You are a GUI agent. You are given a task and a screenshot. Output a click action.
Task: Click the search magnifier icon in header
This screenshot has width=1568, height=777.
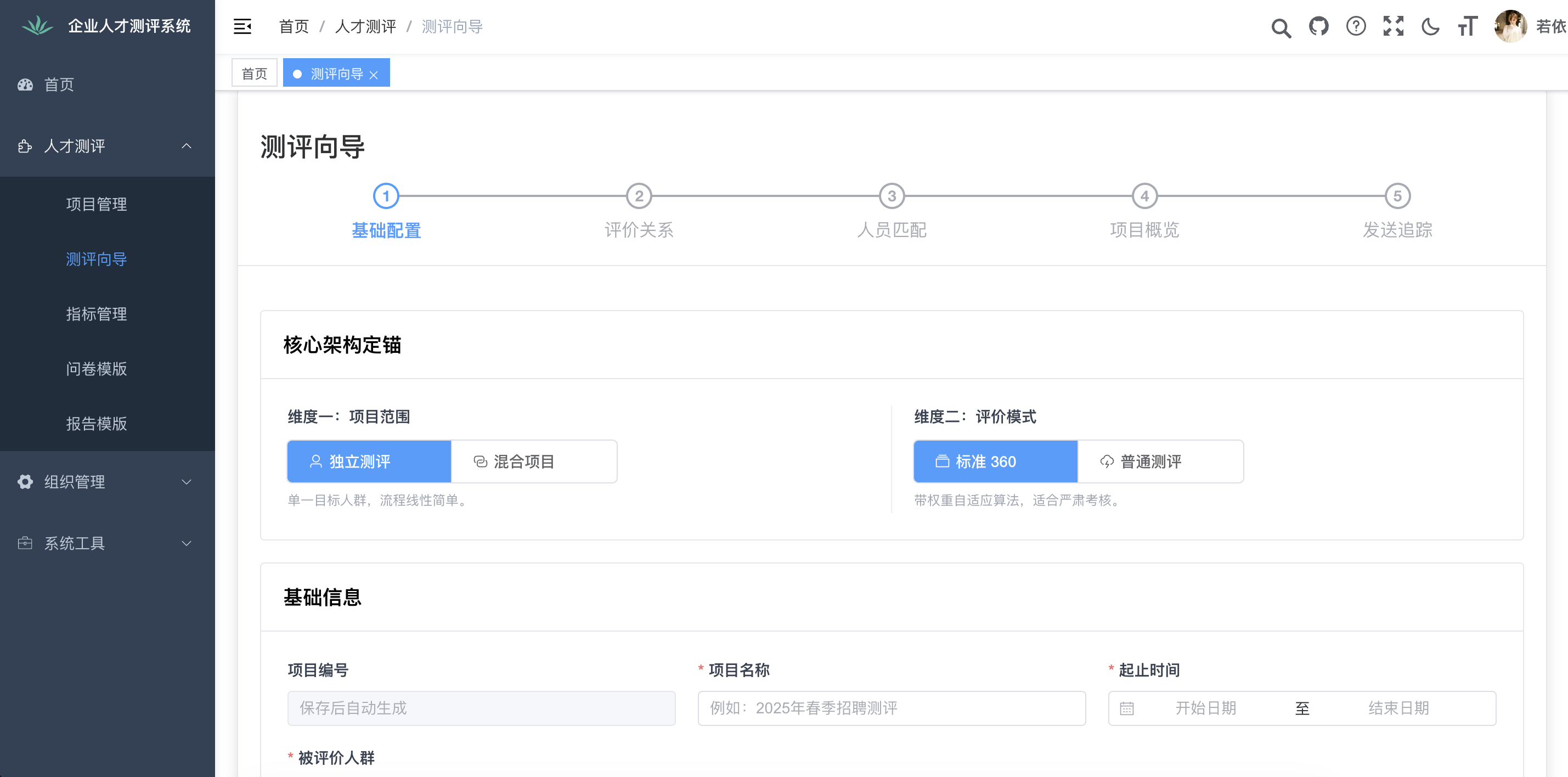coord(1281,27)
